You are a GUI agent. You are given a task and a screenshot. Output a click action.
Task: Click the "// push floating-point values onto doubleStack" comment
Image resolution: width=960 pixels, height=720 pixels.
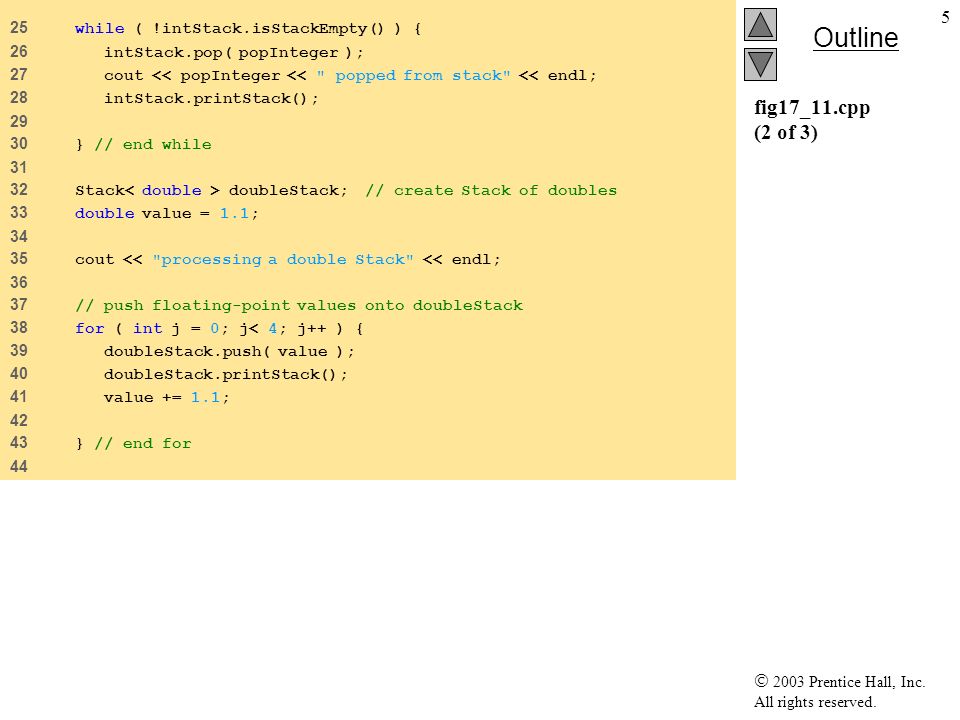click(x=299, y=306)
